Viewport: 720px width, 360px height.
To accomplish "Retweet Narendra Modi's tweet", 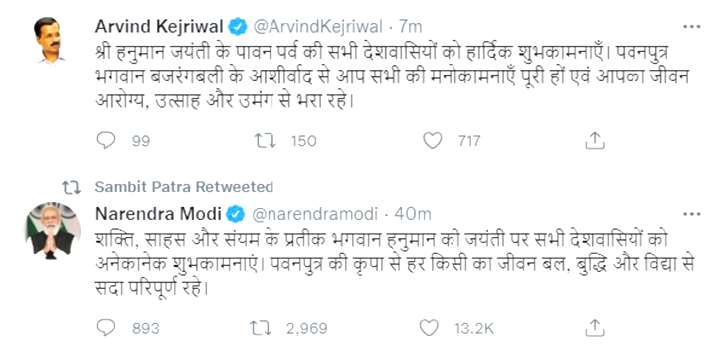I will tap(260, 328).
